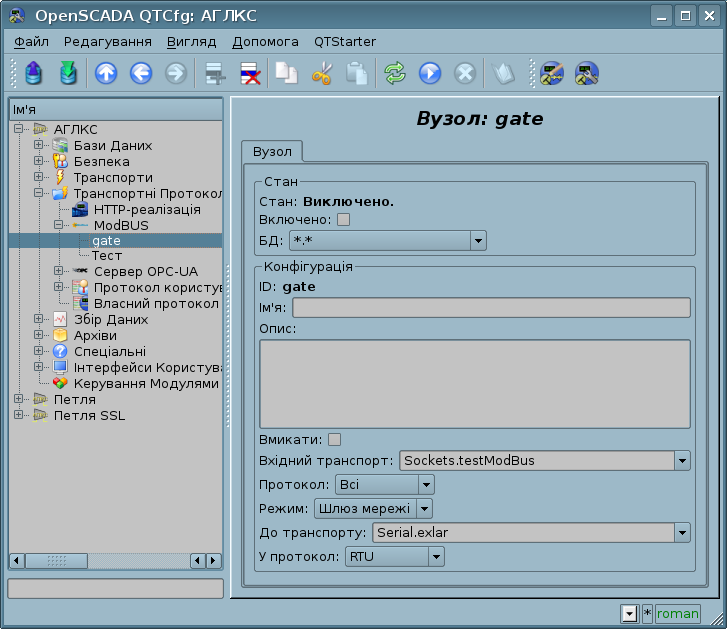Image resolution: width=727 pixels, height=629 pixels.
Task: Collapse the ModBUS tree node
Action: coord(58,226)
